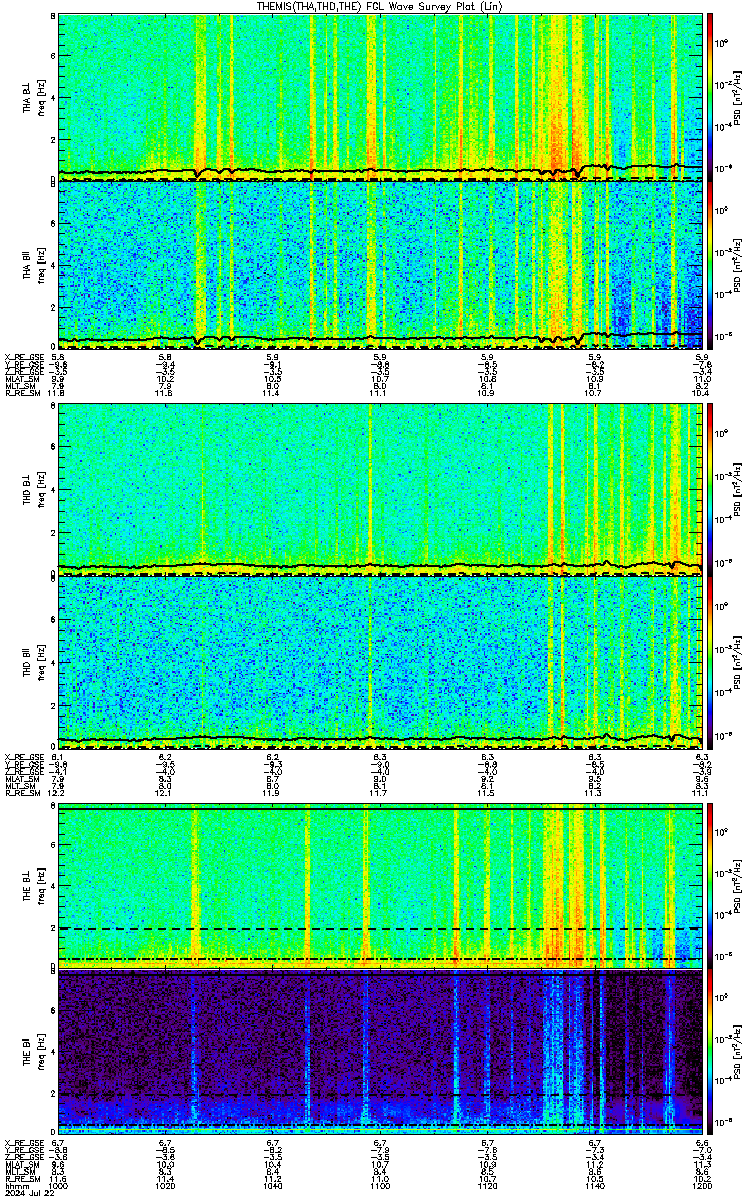This screenshot has height=1200, width=750.
Task: Click the color bar beside THA B-perpendicular panel
Action: coord(710,96)
